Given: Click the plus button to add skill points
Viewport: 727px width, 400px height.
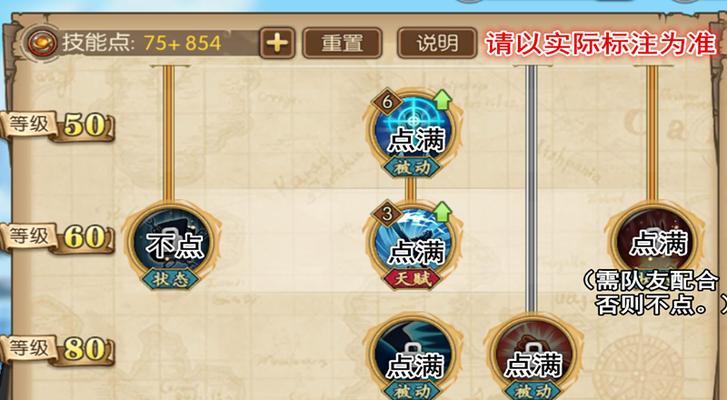Looking at the screenshot, I should tap(277, 43).
